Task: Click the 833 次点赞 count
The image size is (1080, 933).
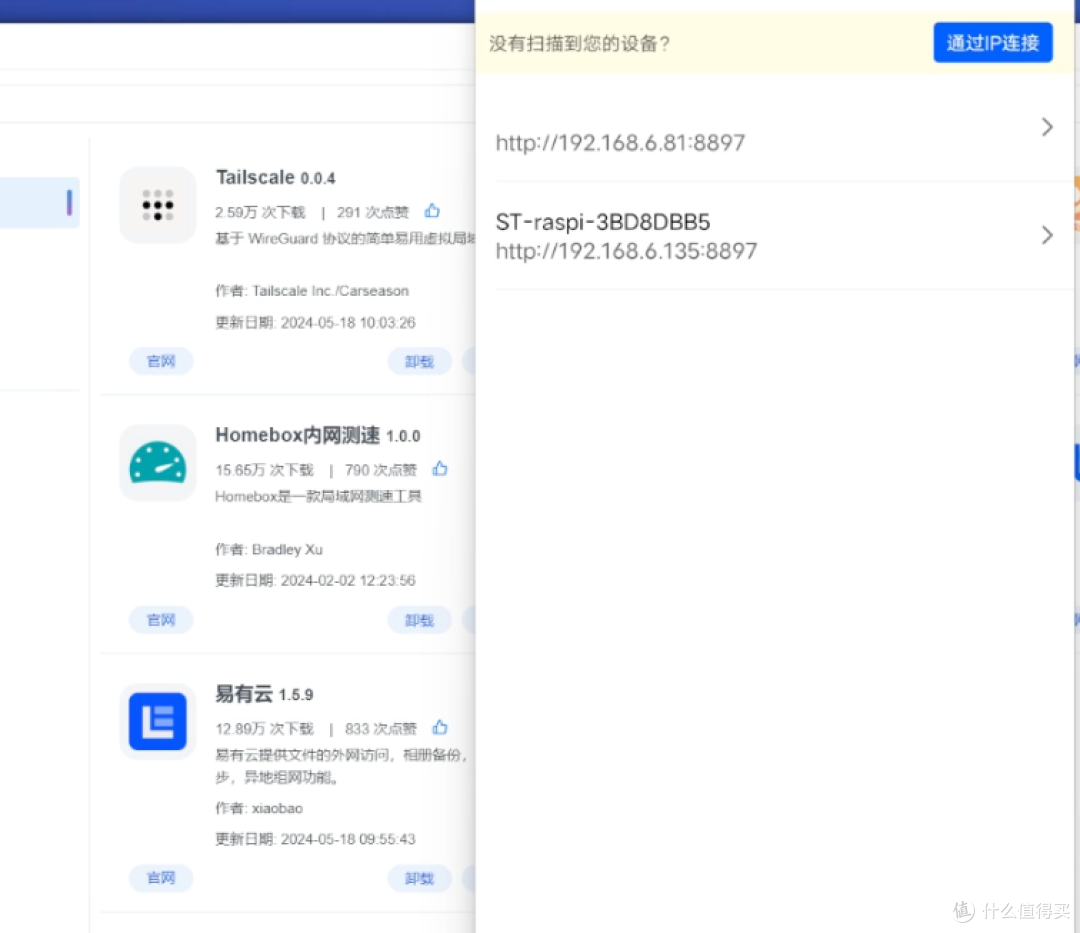Action: pyautogui.click(x=380, y=728)
